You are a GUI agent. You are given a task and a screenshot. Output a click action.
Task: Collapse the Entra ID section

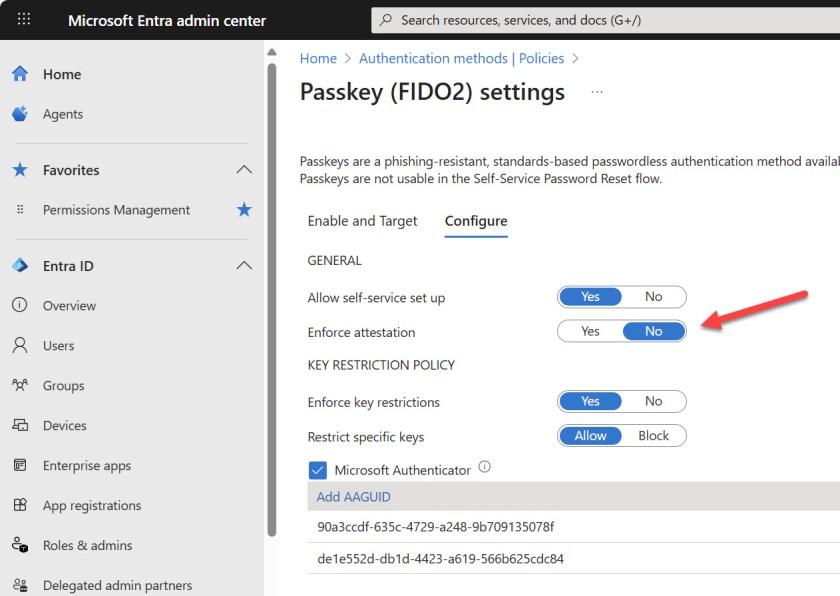click(245, 266)
